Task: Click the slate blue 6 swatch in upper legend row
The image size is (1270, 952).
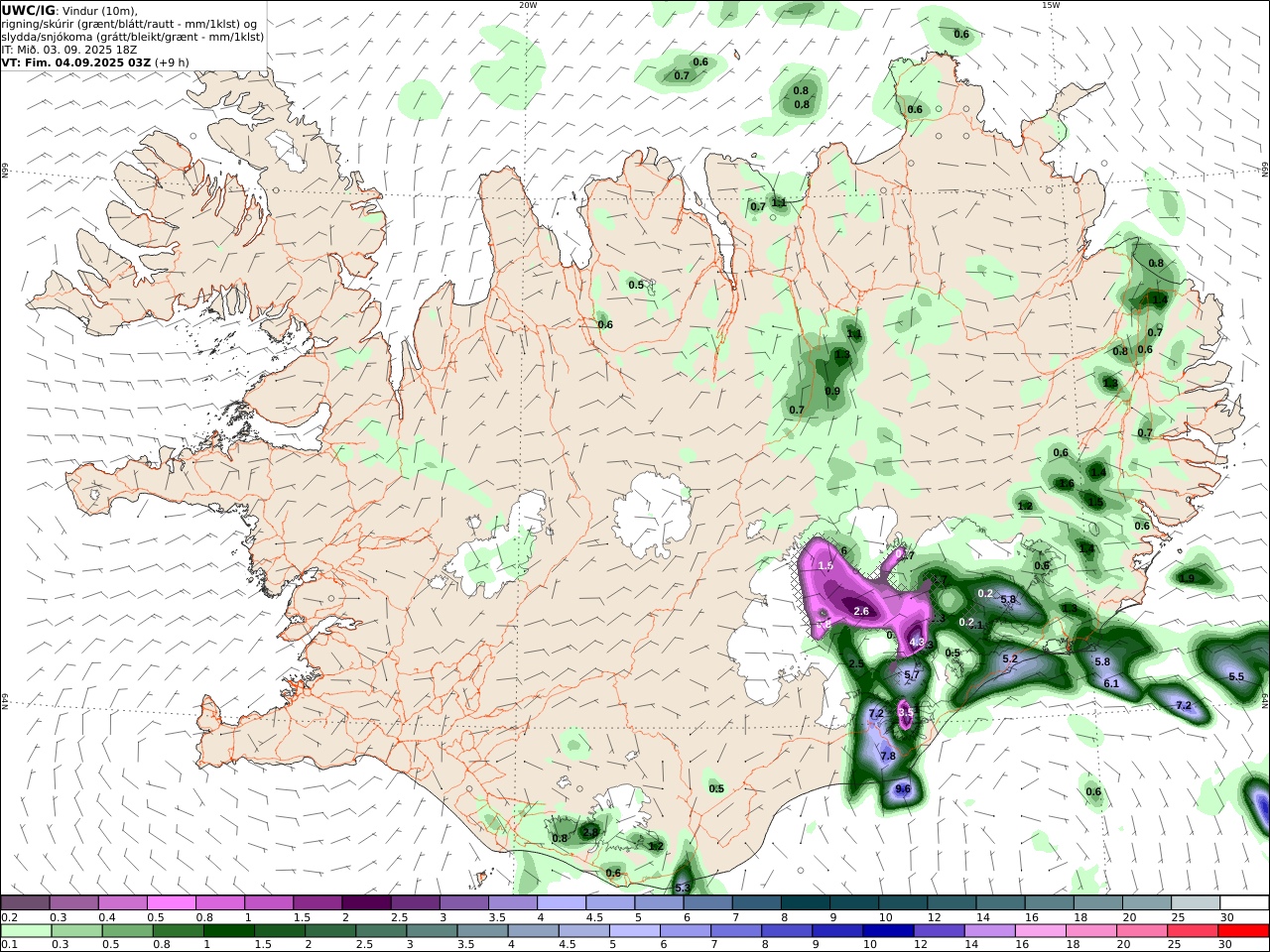Action: [707, 902]
